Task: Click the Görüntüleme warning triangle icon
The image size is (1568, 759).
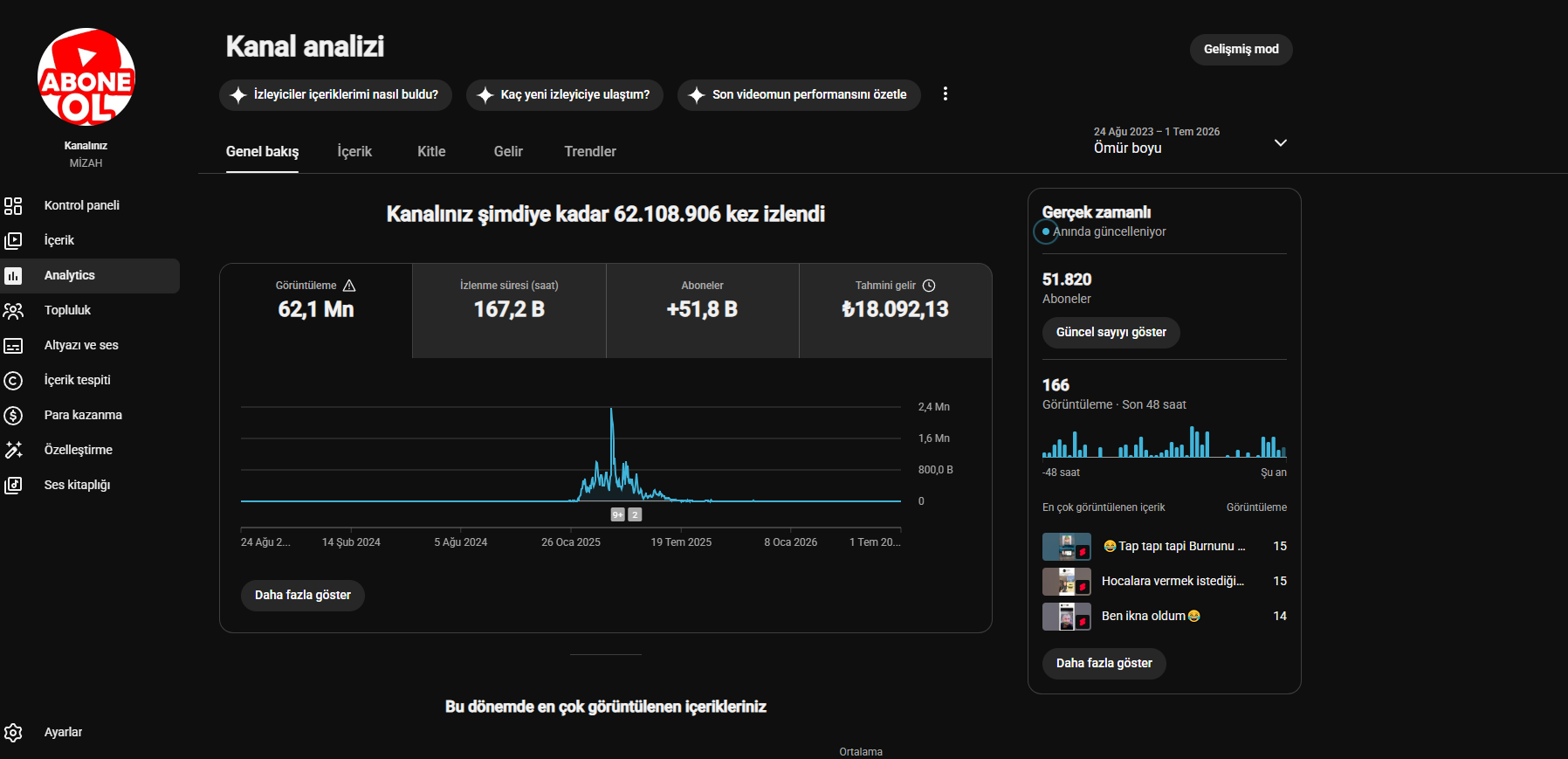Action: tap(349, 286)
